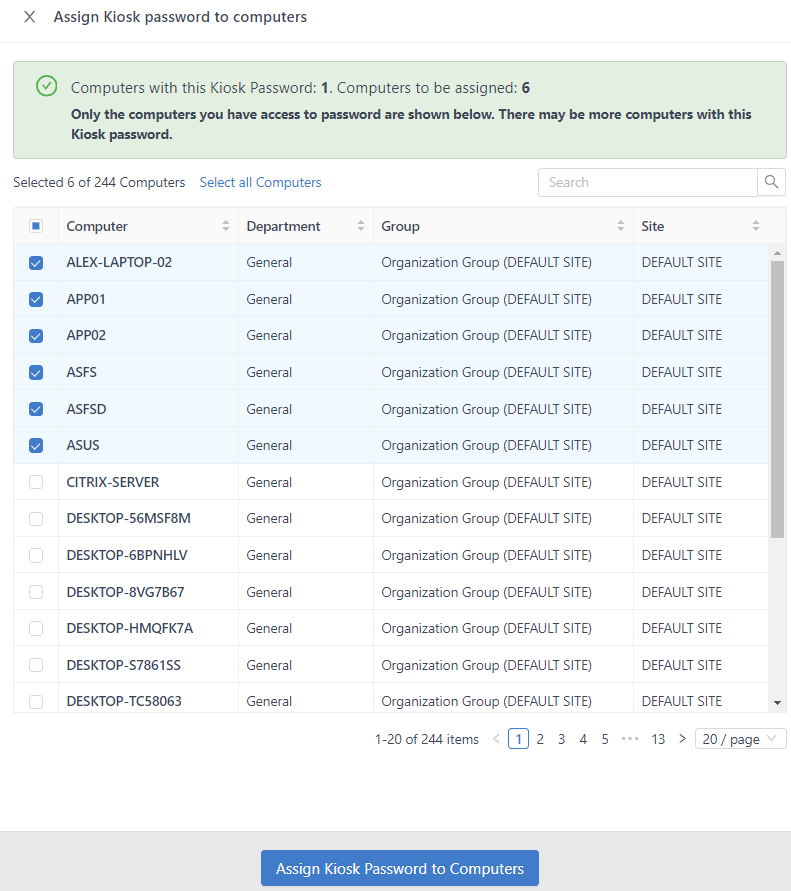The height and width of the screenshot is (891, 791).
Task: Click the DESKTOP-56MSF8M computer name
Action: coord(128,519)
